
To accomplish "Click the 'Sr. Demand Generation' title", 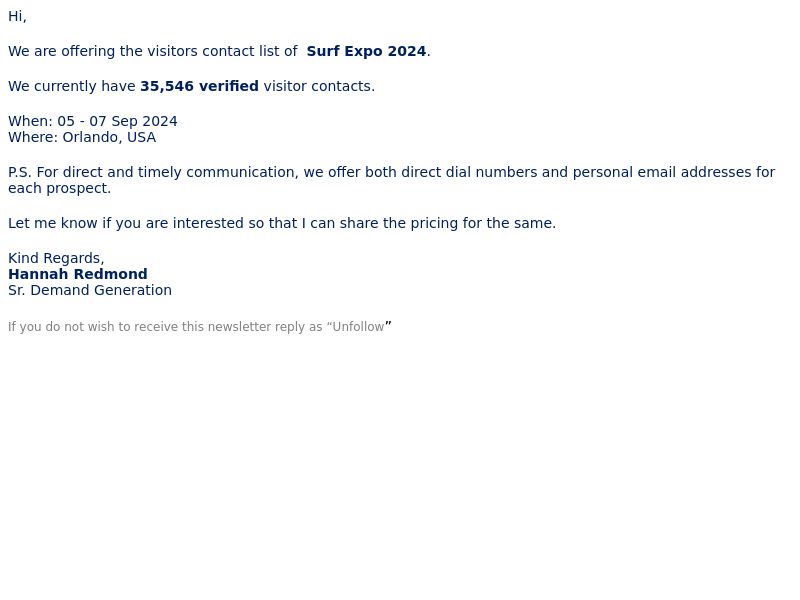I will 90,290.
